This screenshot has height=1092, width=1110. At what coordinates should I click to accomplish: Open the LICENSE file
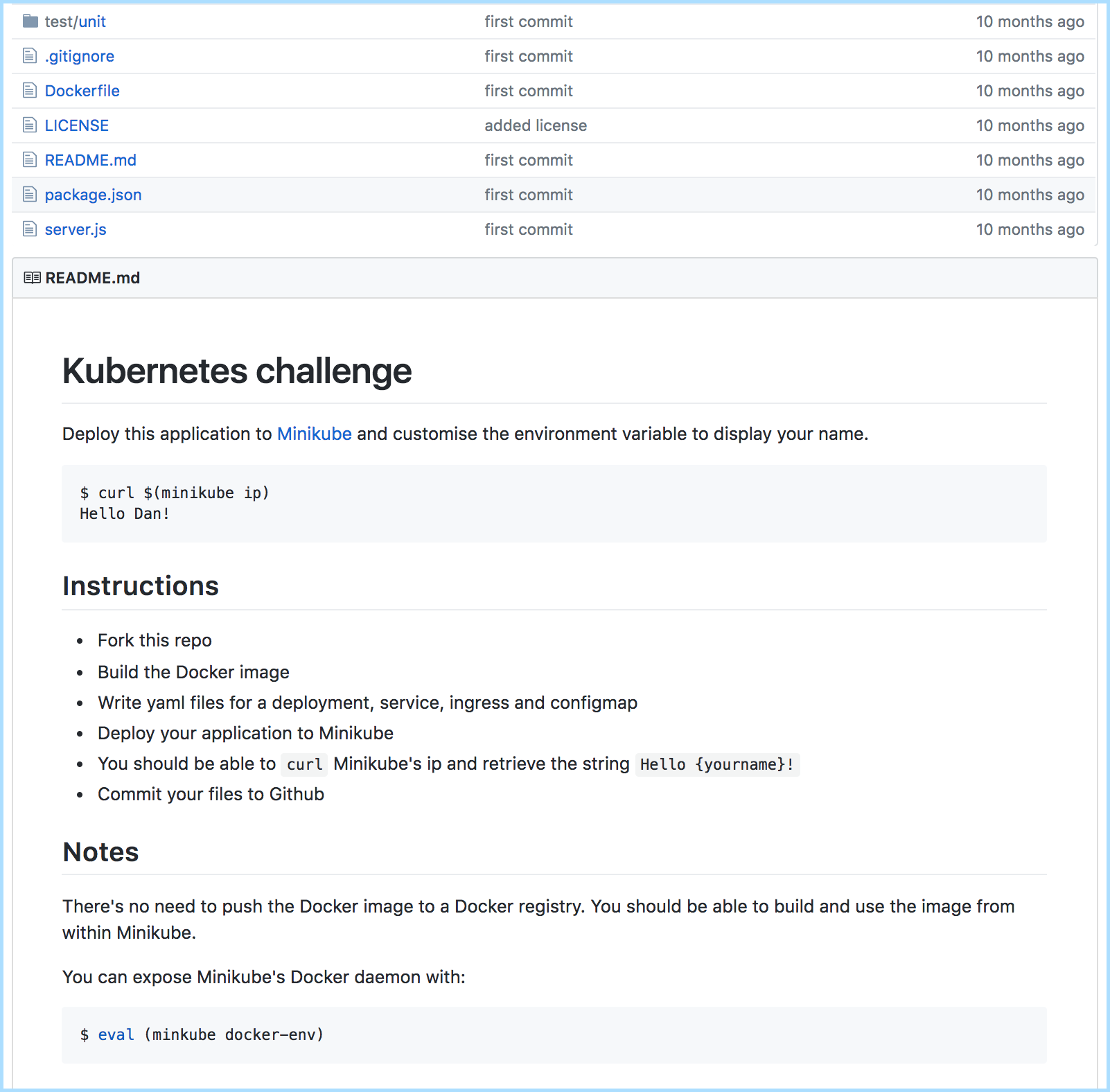[77, 125]
